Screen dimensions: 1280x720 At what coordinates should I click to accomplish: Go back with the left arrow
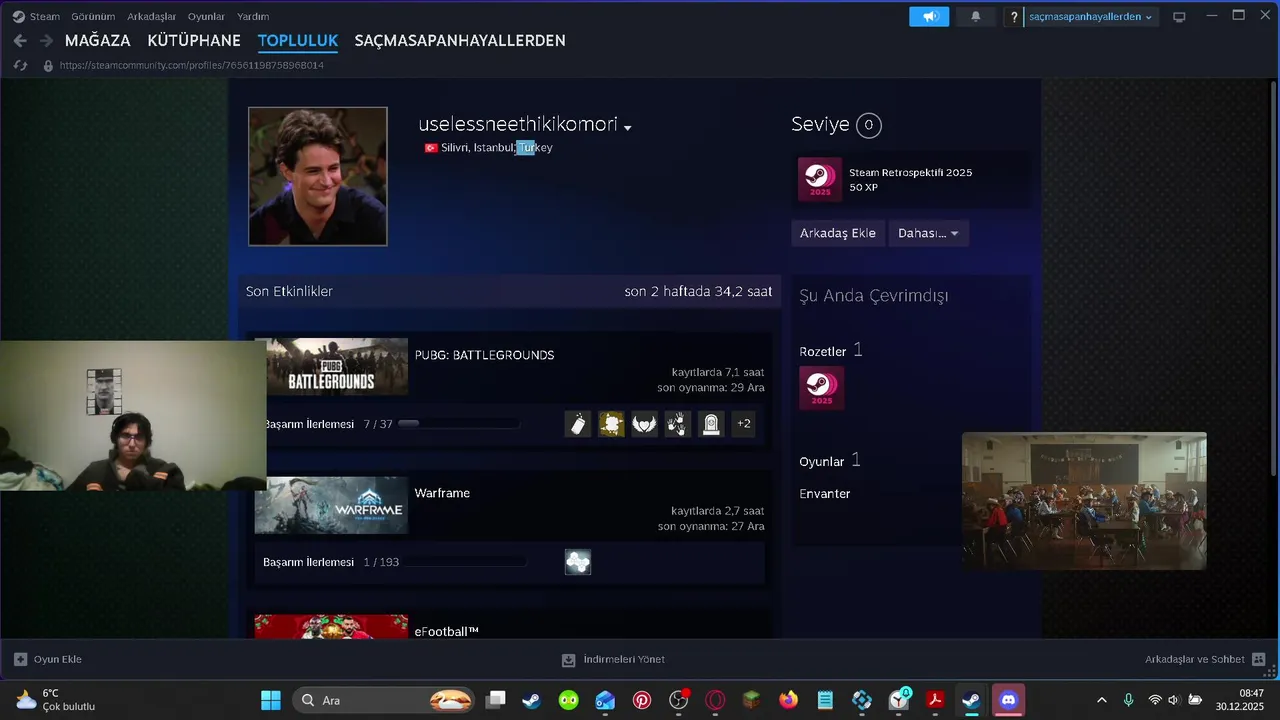click(x=20, y=41)
